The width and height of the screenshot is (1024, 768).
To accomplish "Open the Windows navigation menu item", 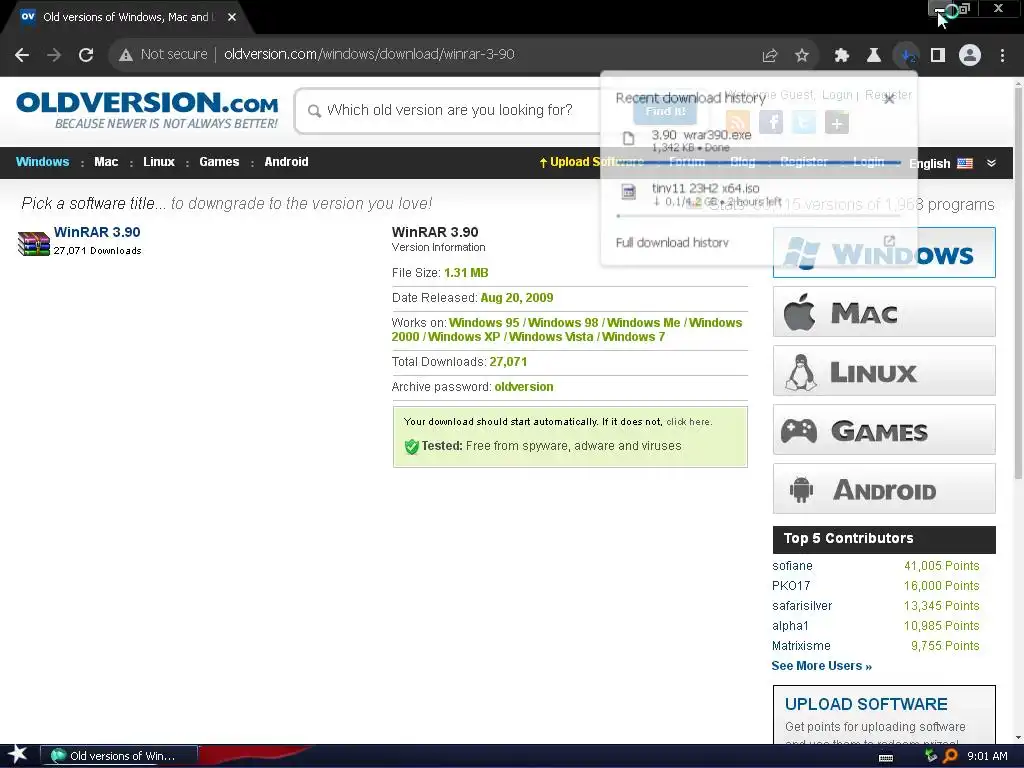I will pyautogui.click(x=42, y=162).
